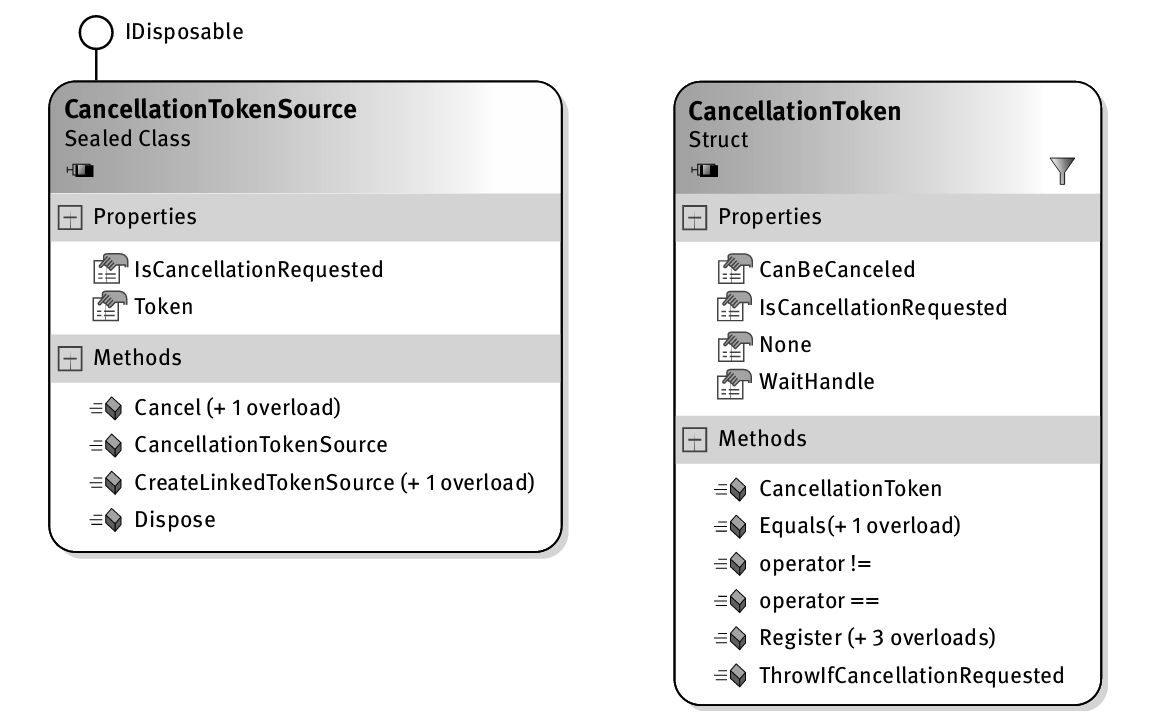Image resolution: width=1152 pixels, height=719 pixels.
Task: Select Register (+ 3 overloads) method
Action: [x=877, y=638]
